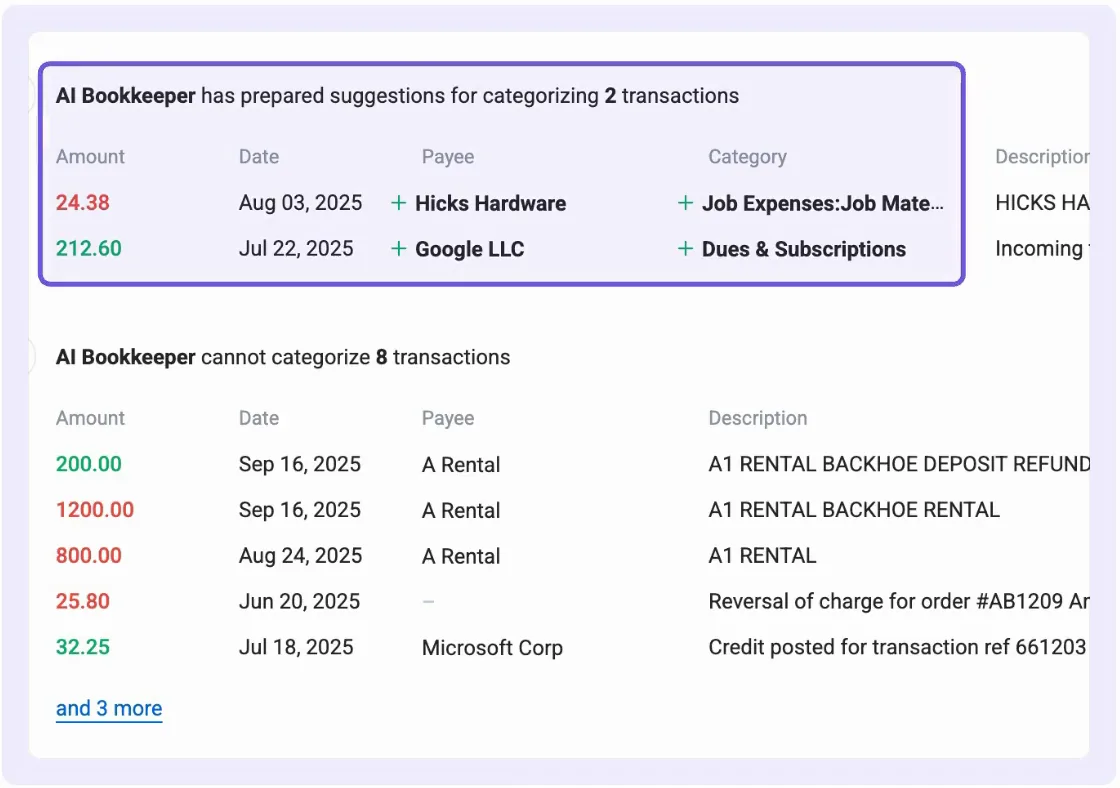Click the Category column header
1120x788 pixels.
tap(747, 157)
